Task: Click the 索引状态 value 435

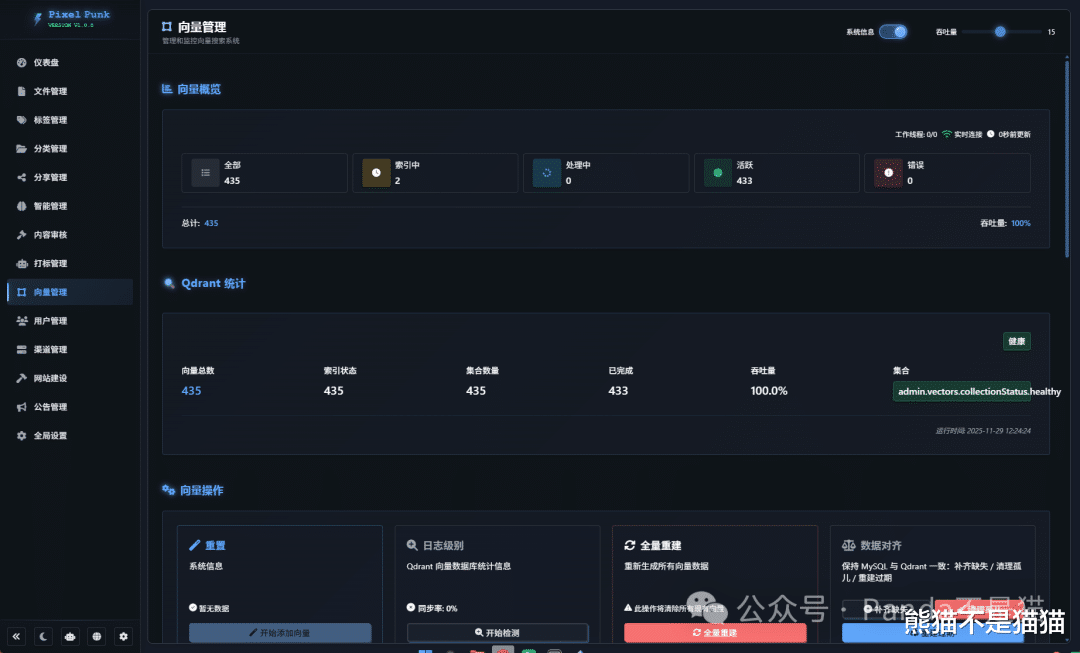Action: click(x=333, y=391)
